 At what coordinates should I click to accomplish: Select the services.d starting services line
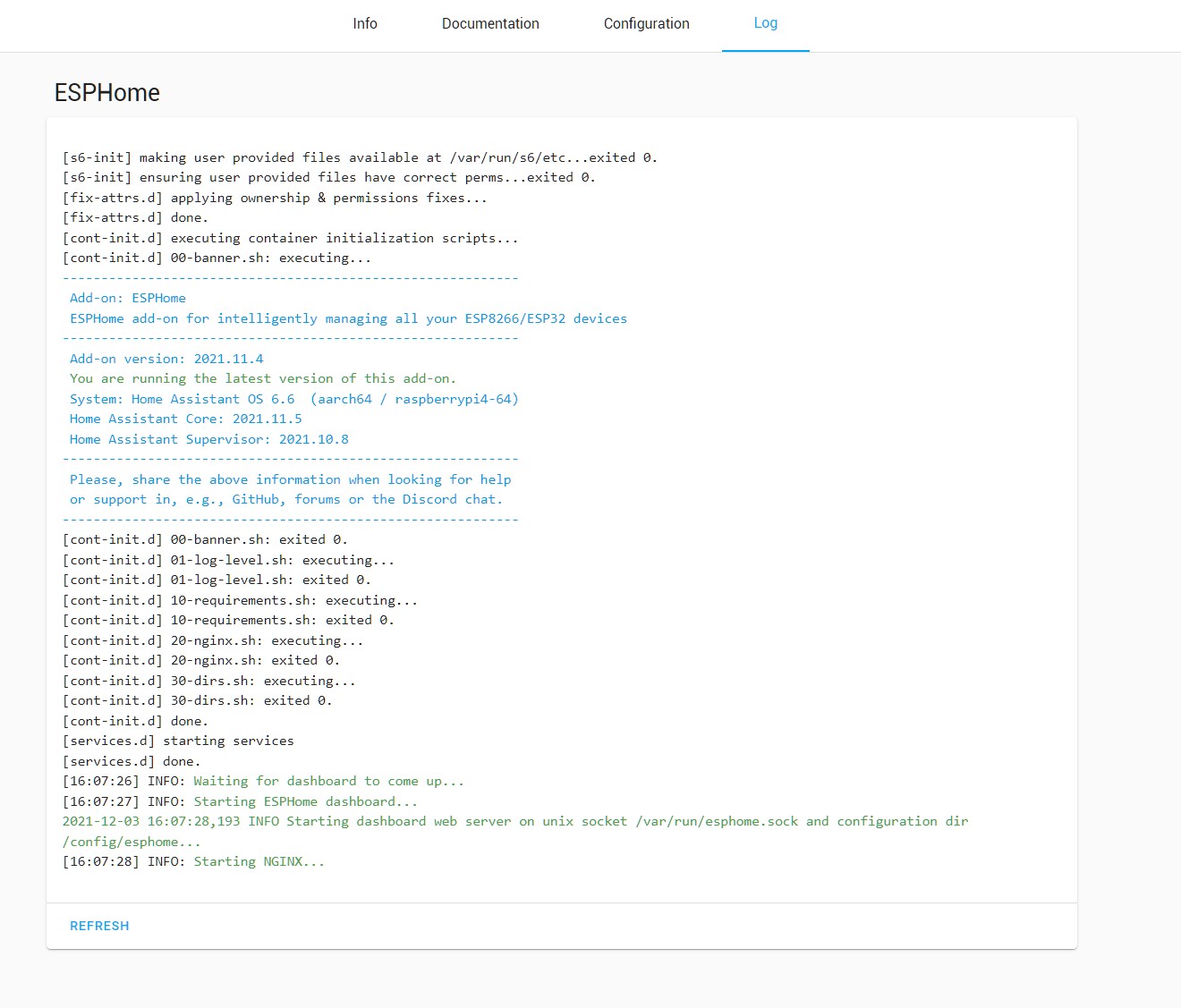point(178,741)
